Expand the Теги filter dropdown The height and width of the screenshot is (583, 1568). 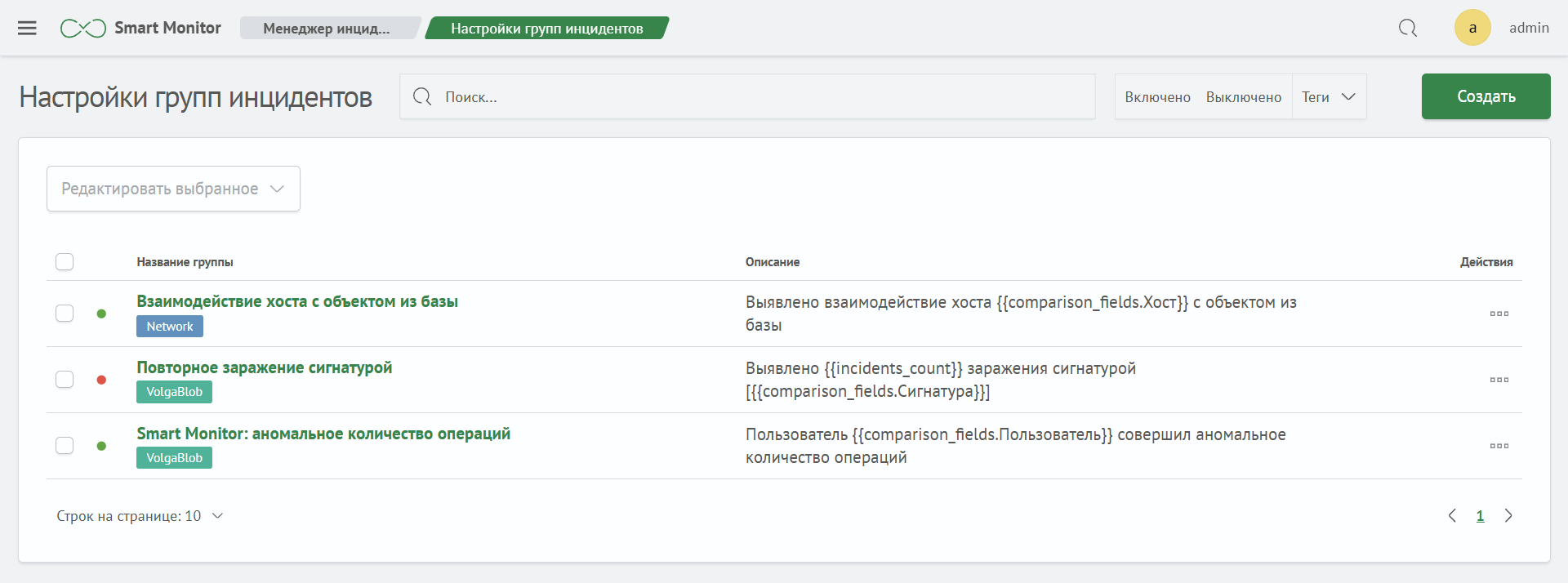point(1329,97)
